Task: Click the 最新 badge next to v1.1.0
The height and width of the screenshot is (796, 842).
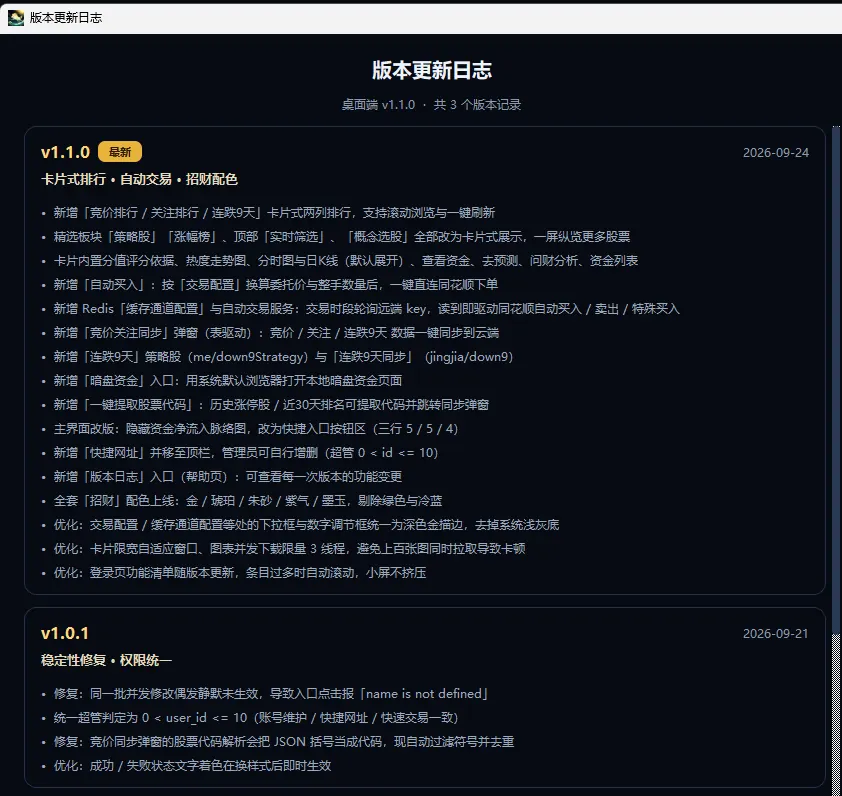Action: tap(120, 152)
